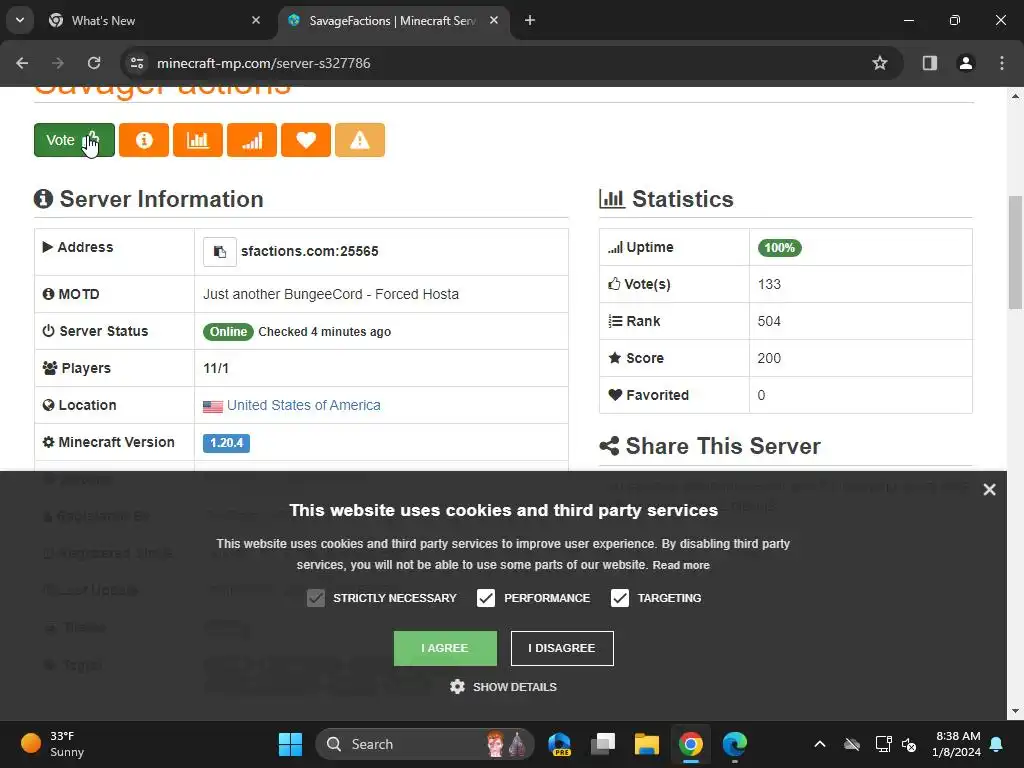Click the green Vote button
Screen dimensions: 1024x768
pos(74,140)
